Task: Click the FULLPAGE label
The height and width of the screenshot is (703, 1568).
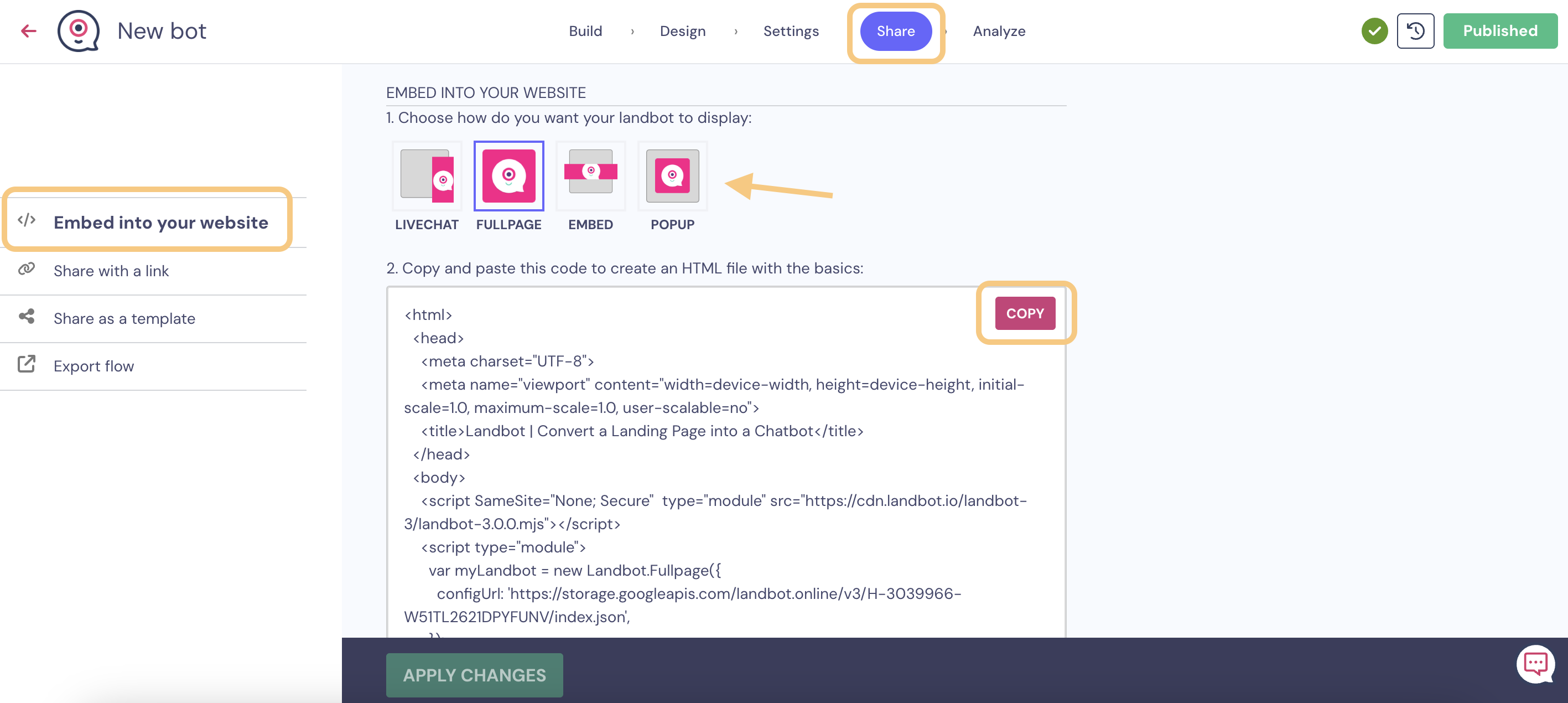Action: coord(509,225)
